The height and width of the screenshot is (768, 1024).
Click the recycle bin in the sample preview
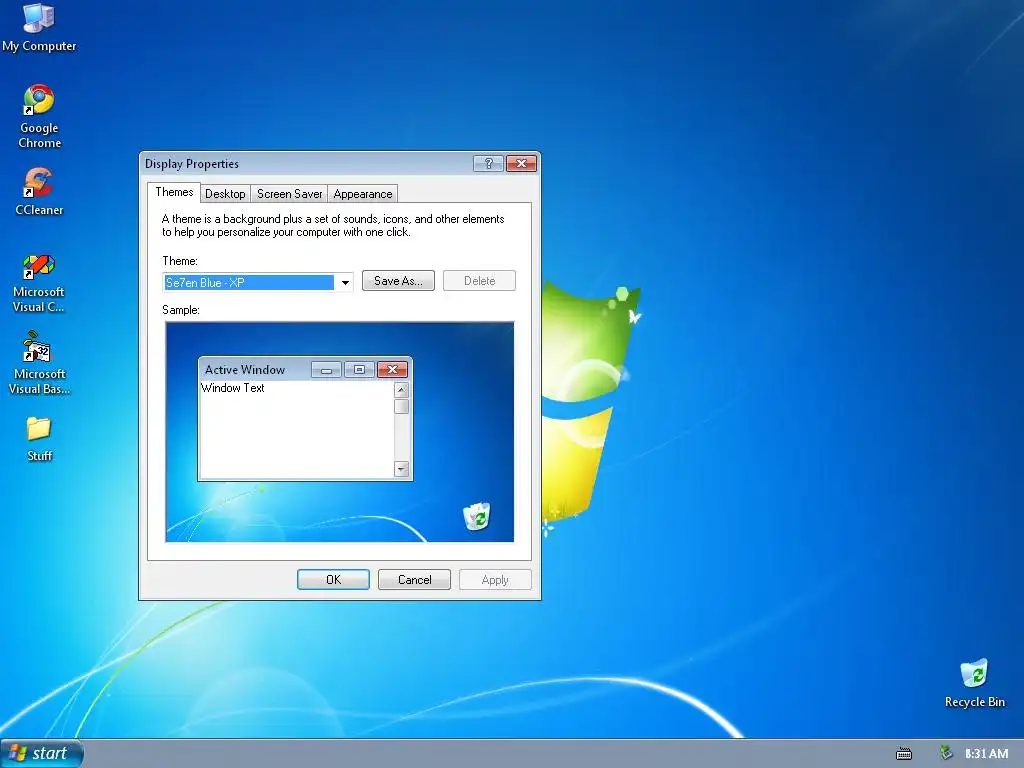(x=477, y=516)
